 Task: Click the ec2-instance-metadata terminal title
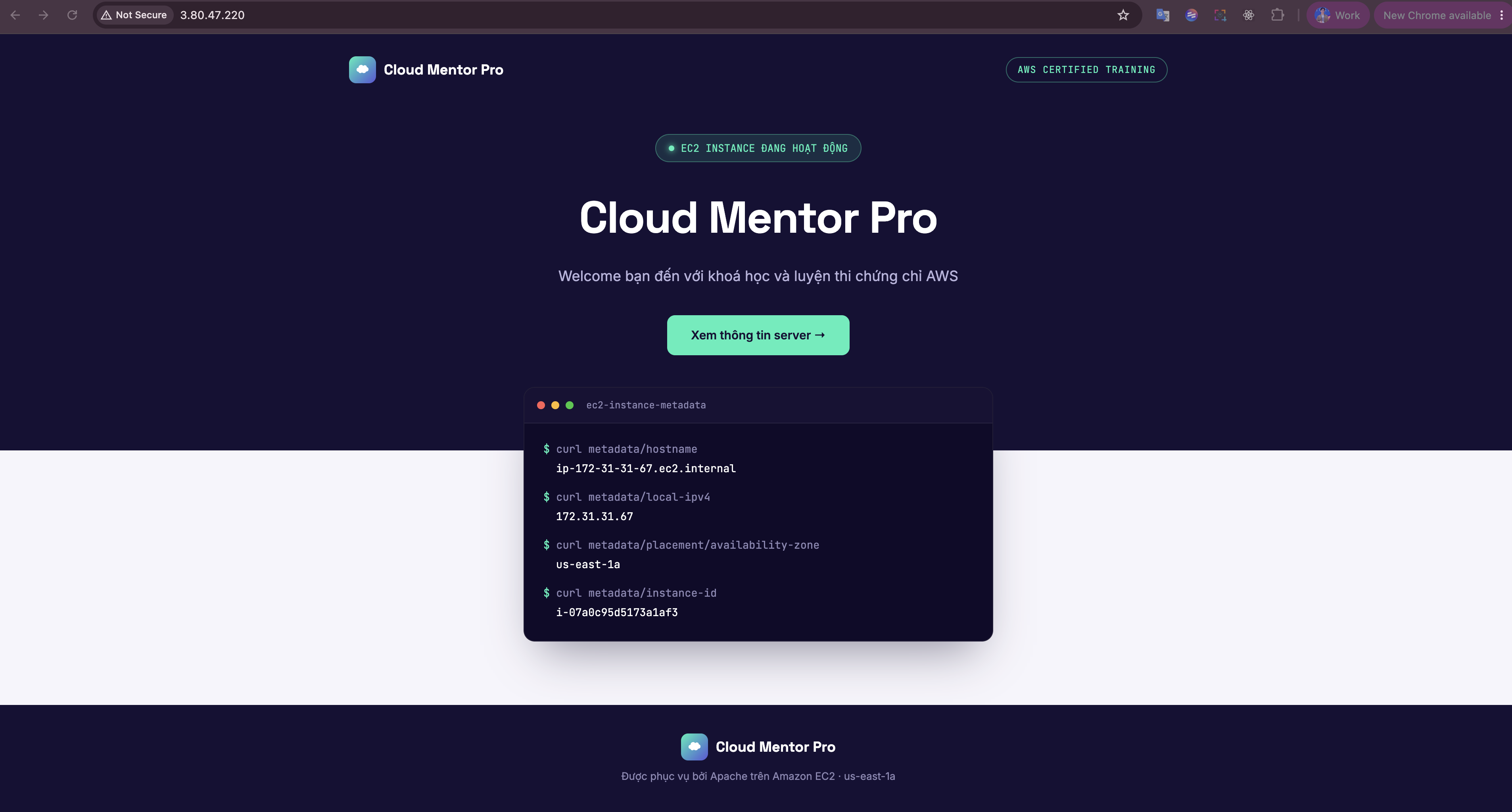coord(646,406)
